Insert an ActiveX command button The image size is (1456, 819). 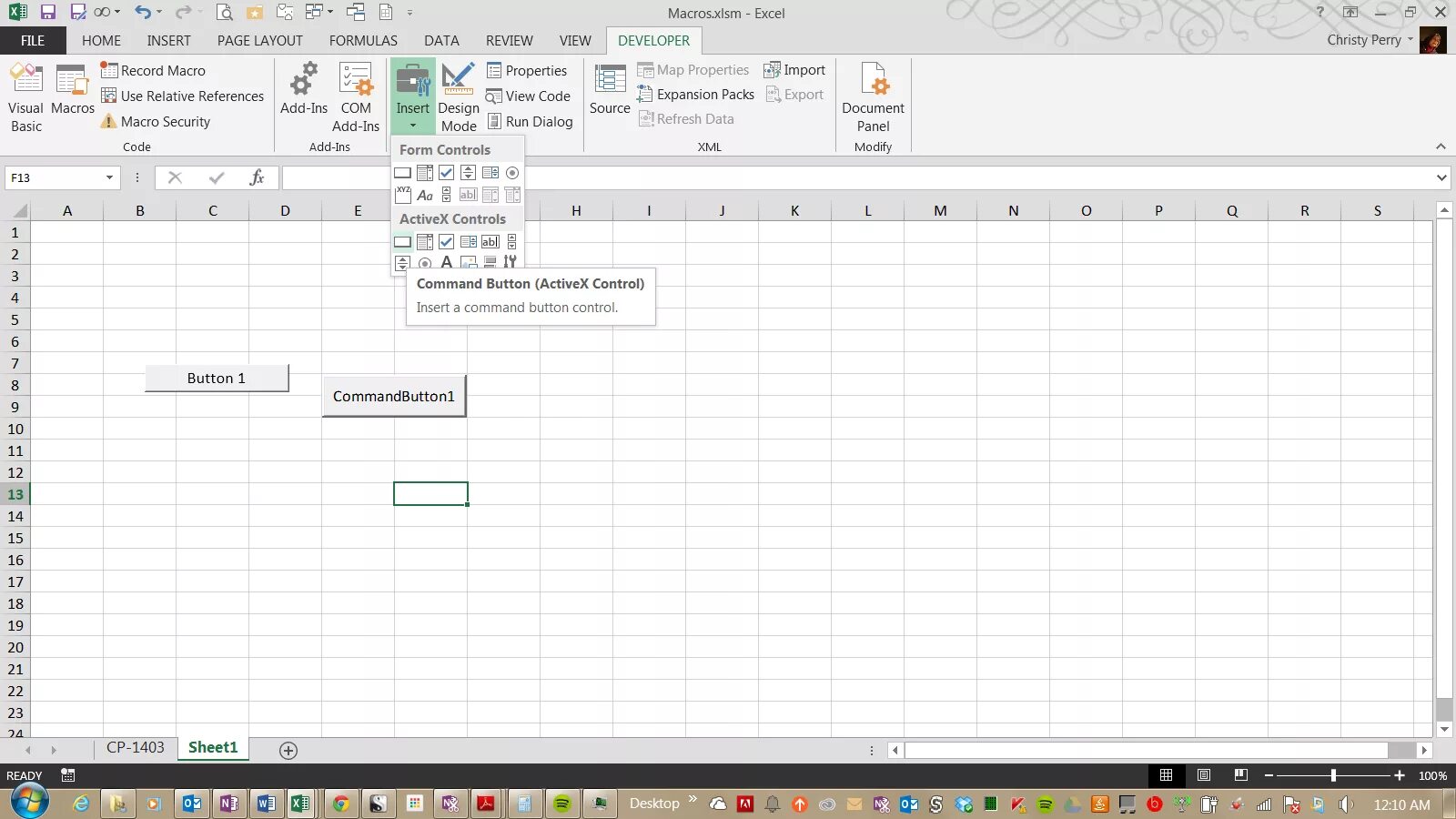[402, 242]
